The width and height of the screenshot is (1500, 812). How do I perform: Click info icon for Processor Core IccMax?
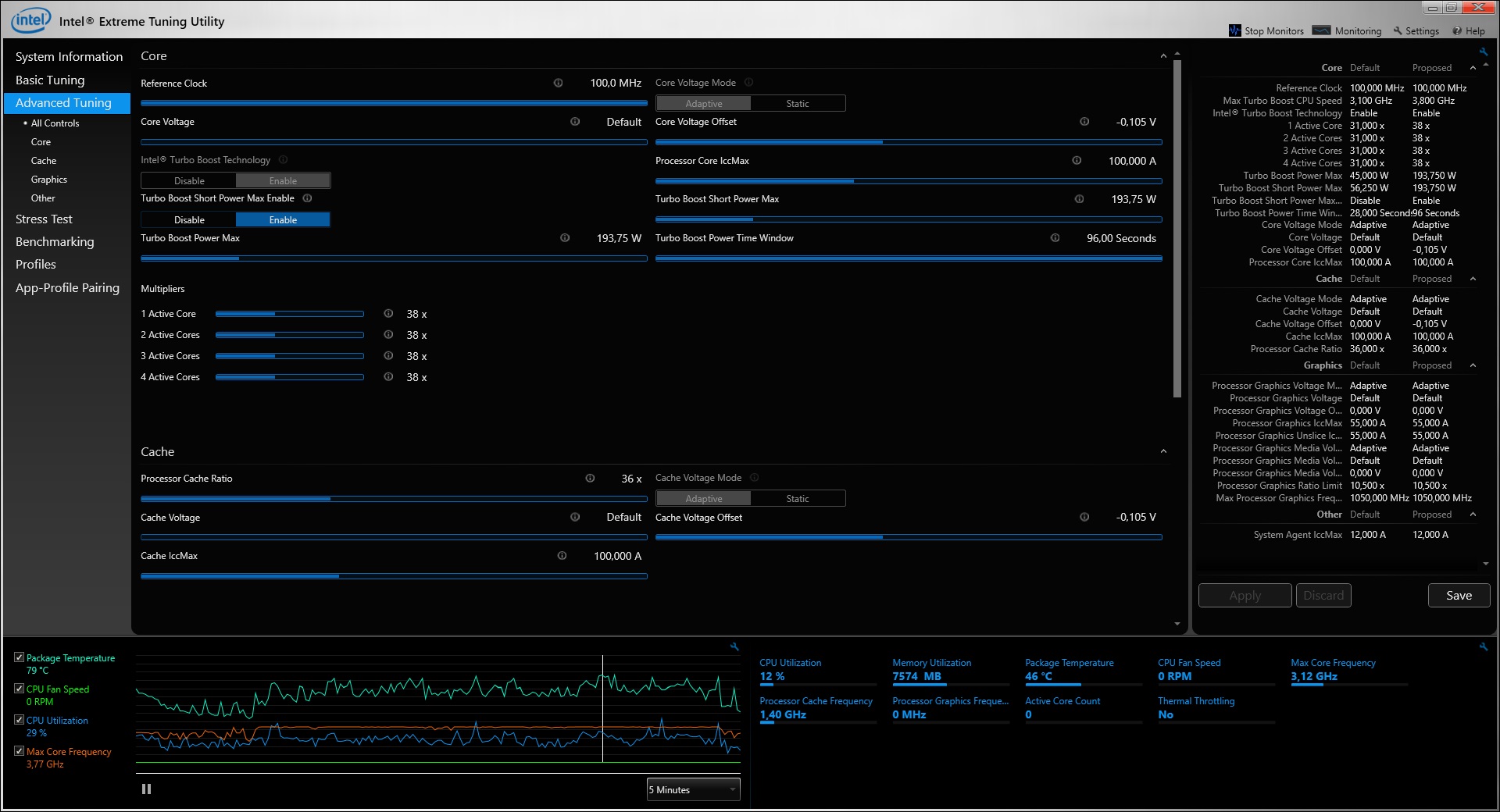(1077, 161)
